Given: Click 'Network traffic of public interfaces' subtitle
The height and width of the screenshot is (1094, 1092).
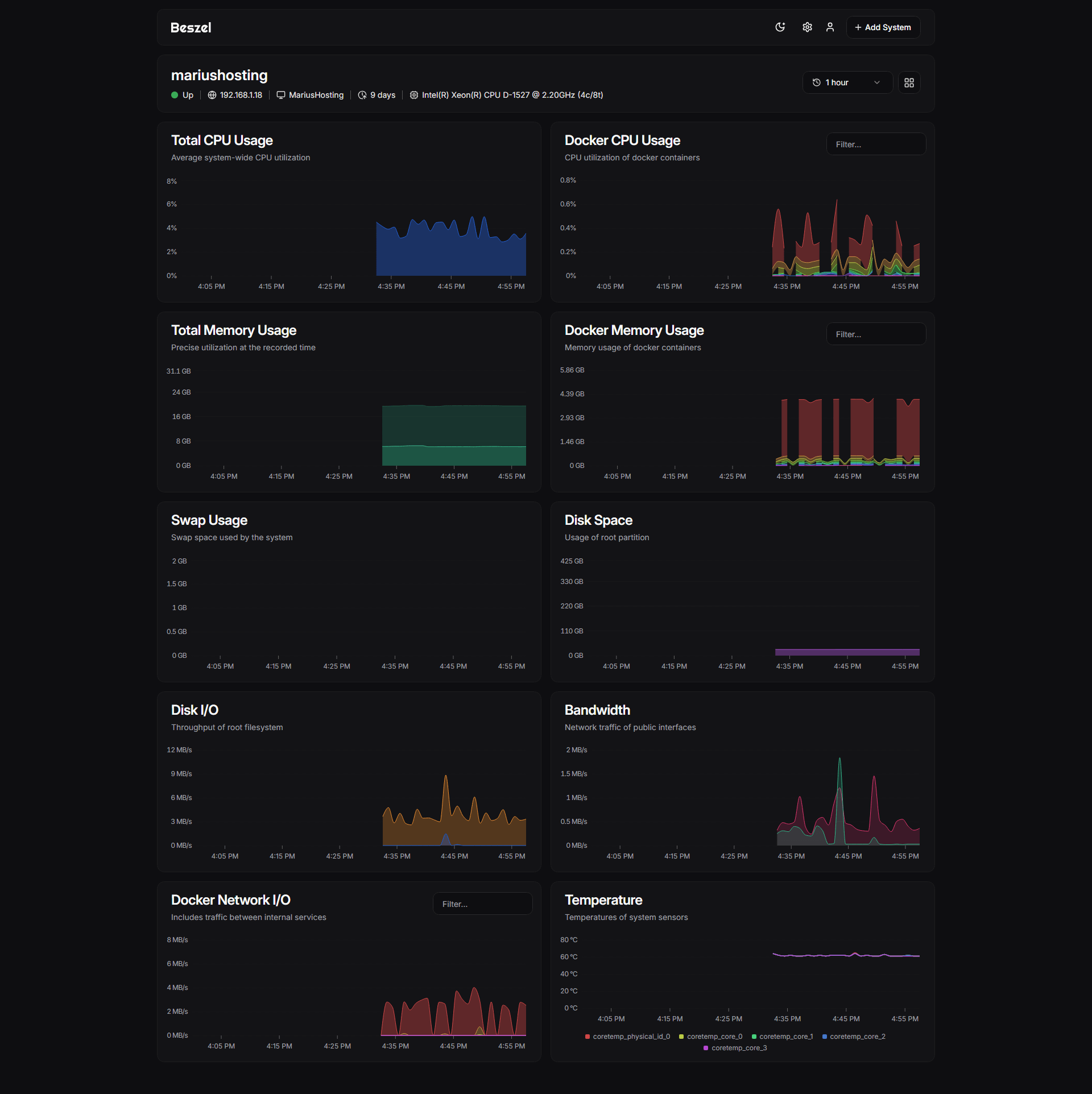Looking at the screenshot, I should point(630,727).
